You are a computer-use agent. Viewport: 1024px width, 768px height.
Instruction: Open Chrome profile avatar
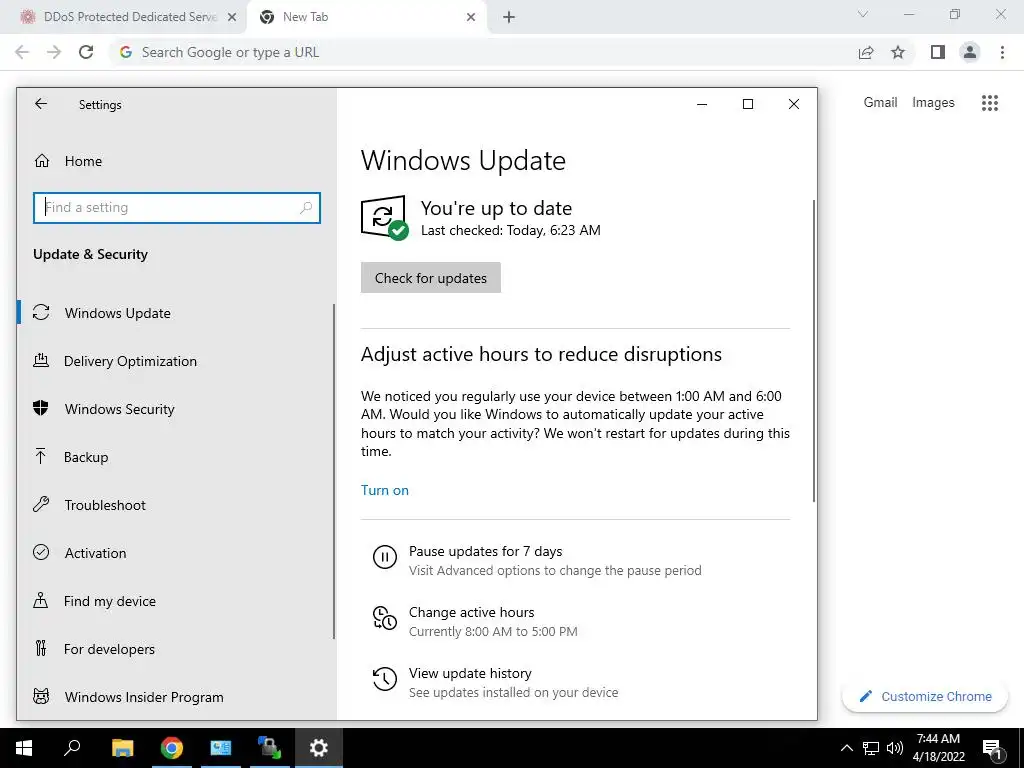pos(970,52)
